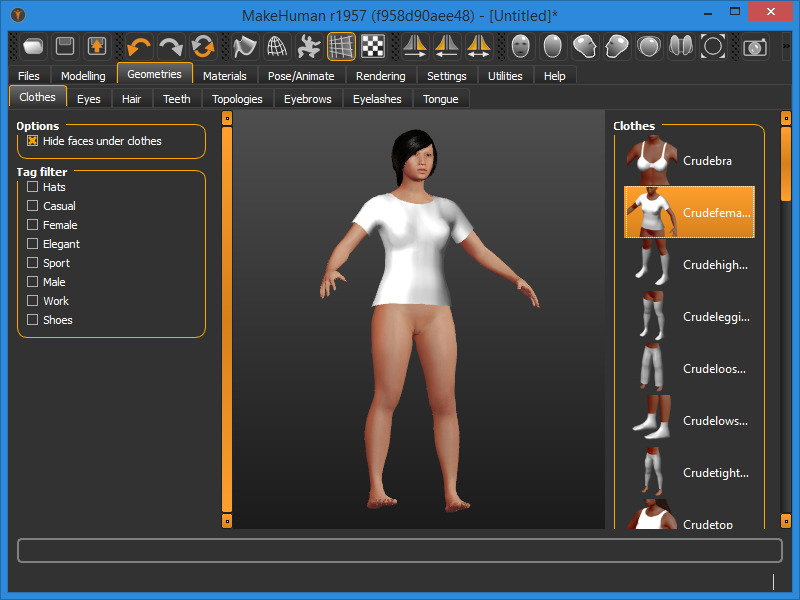Switch to bottom view icon
This screenshot has height=600, width=800.
tap(681, 46)
